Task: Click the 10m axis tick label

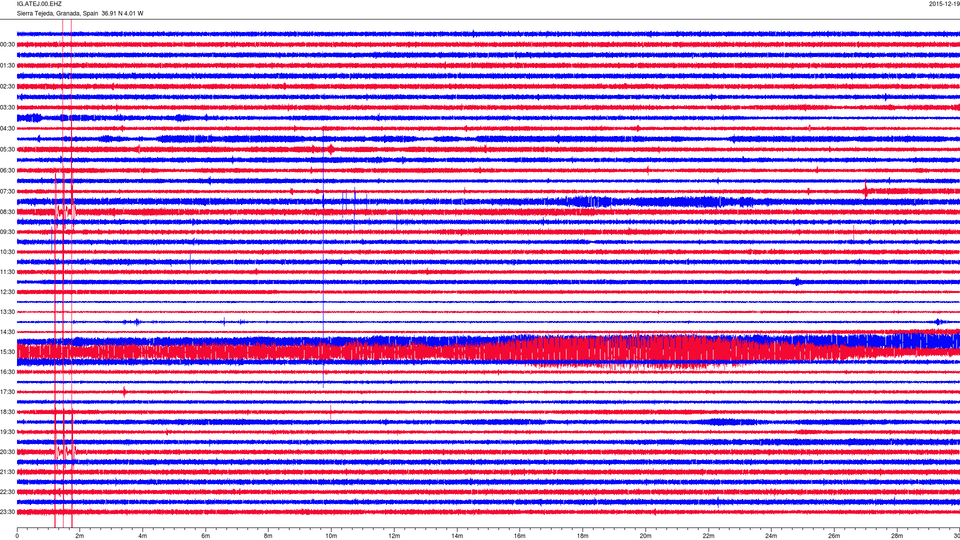Action: [331, 536]
